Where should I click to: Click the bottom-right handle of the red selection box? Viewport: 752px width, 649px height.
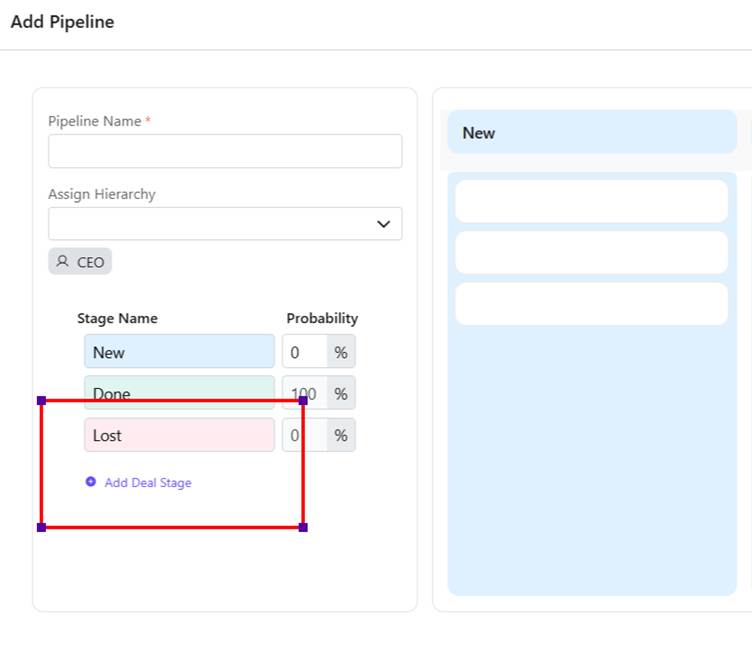point(303,527)
